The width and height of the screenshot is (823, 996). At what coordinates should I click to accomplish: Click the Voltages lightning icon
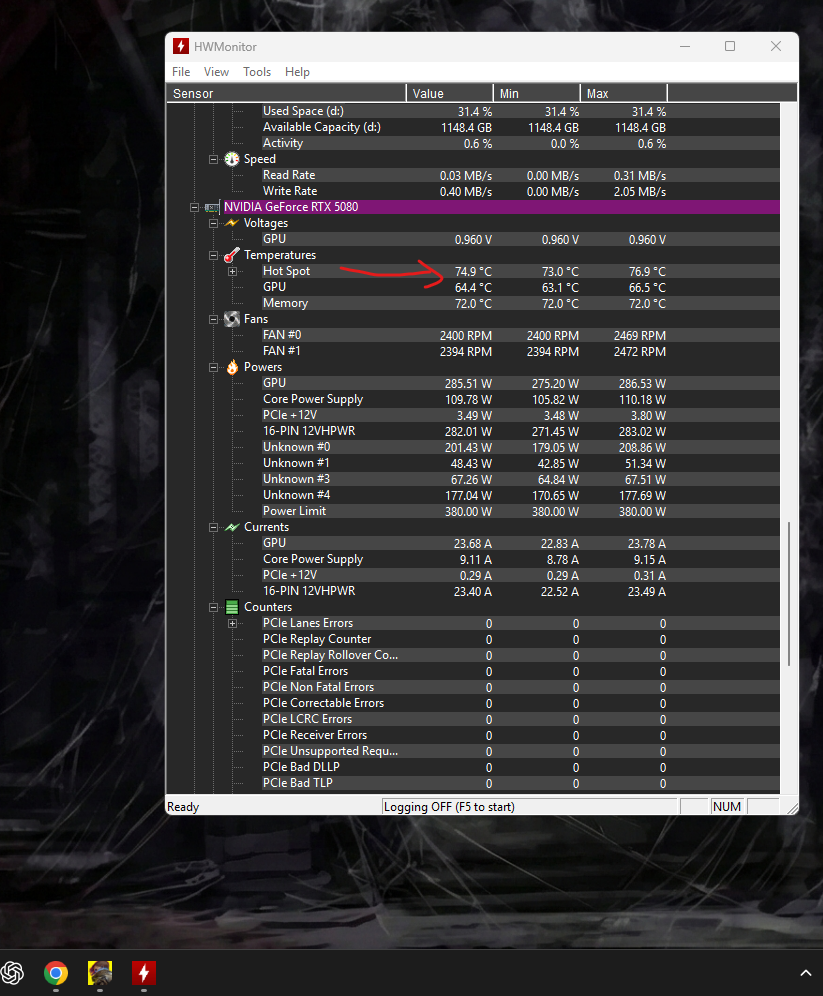232,223
